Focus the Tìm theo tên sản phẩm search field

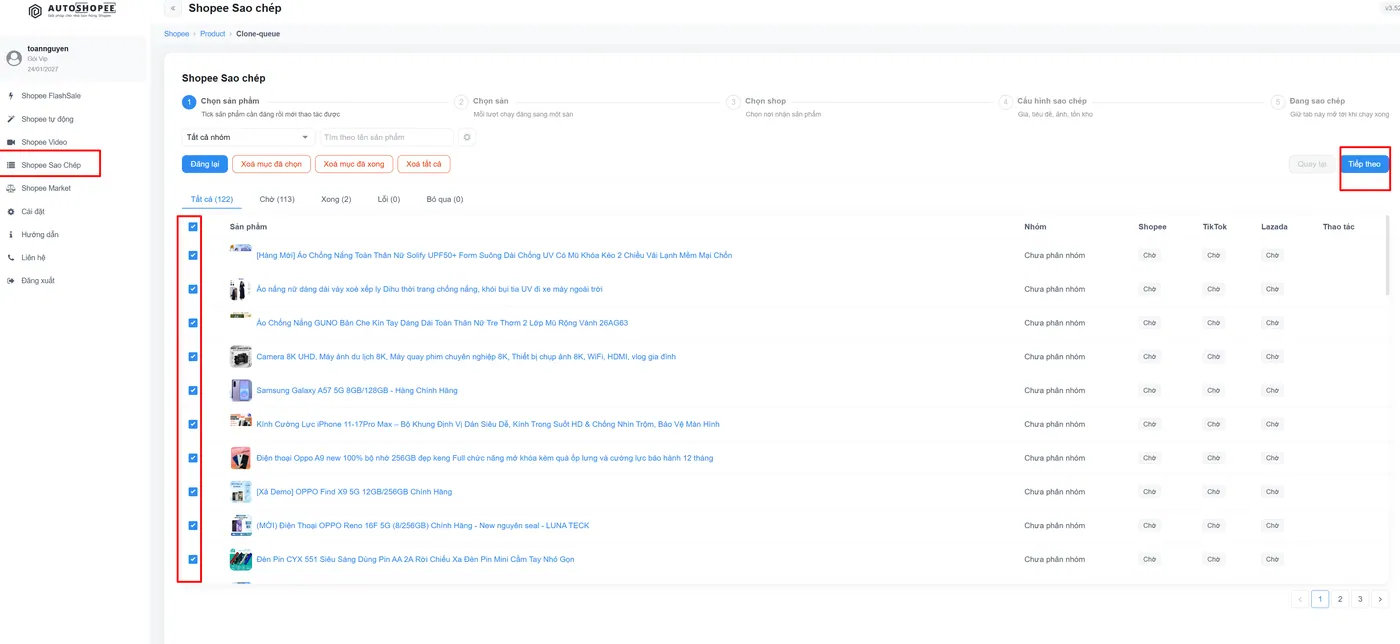click(388, 137)
